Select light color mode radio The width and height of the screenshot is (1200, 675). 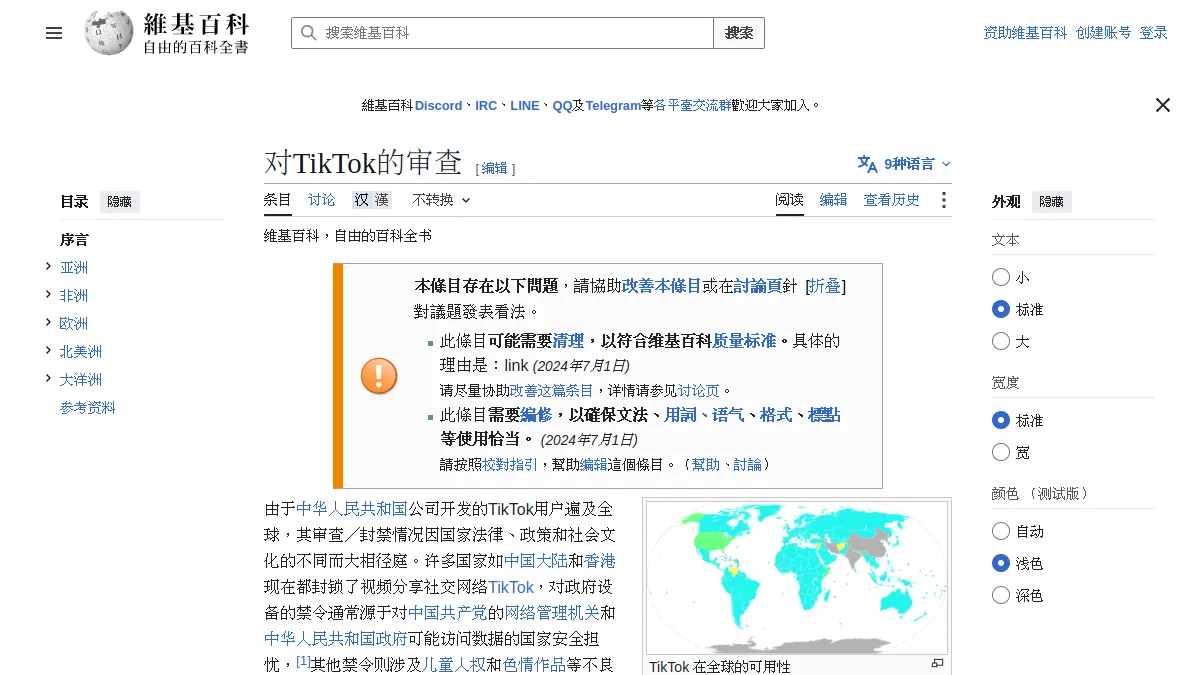click(x=1001, y=563)
